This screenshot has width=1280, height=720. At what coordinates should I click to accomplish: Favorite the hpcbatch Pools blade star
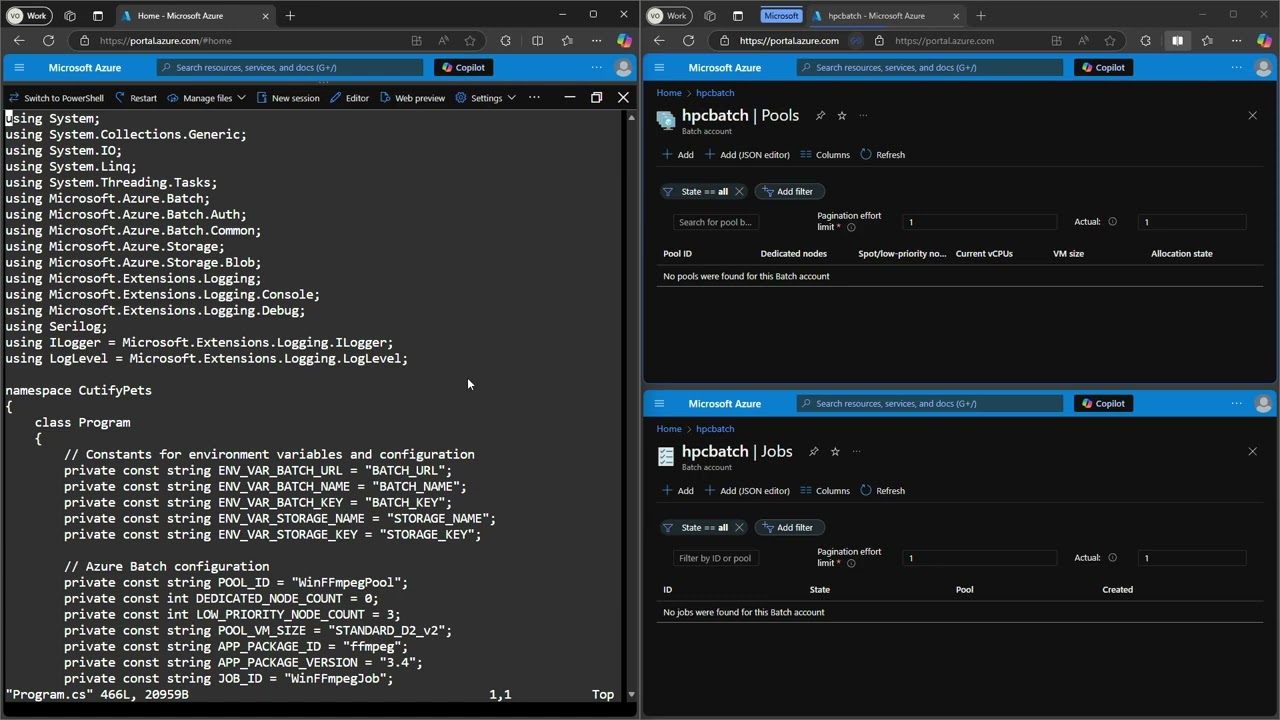[x=842, y=116]
